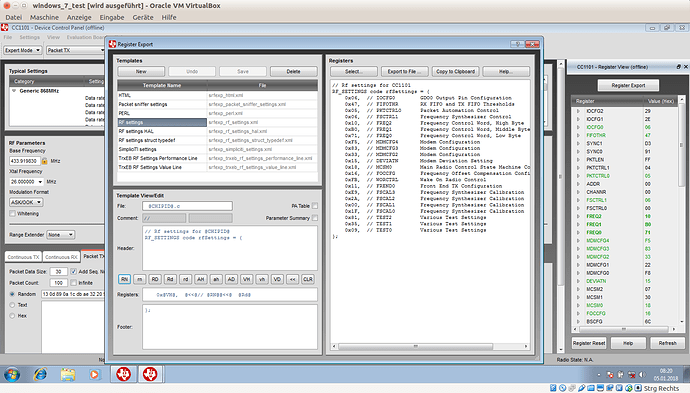Click the VirtualBox optical disc status icon
Image resolution: width=690 pixels, height=393 pixels.
click(562, 388)
